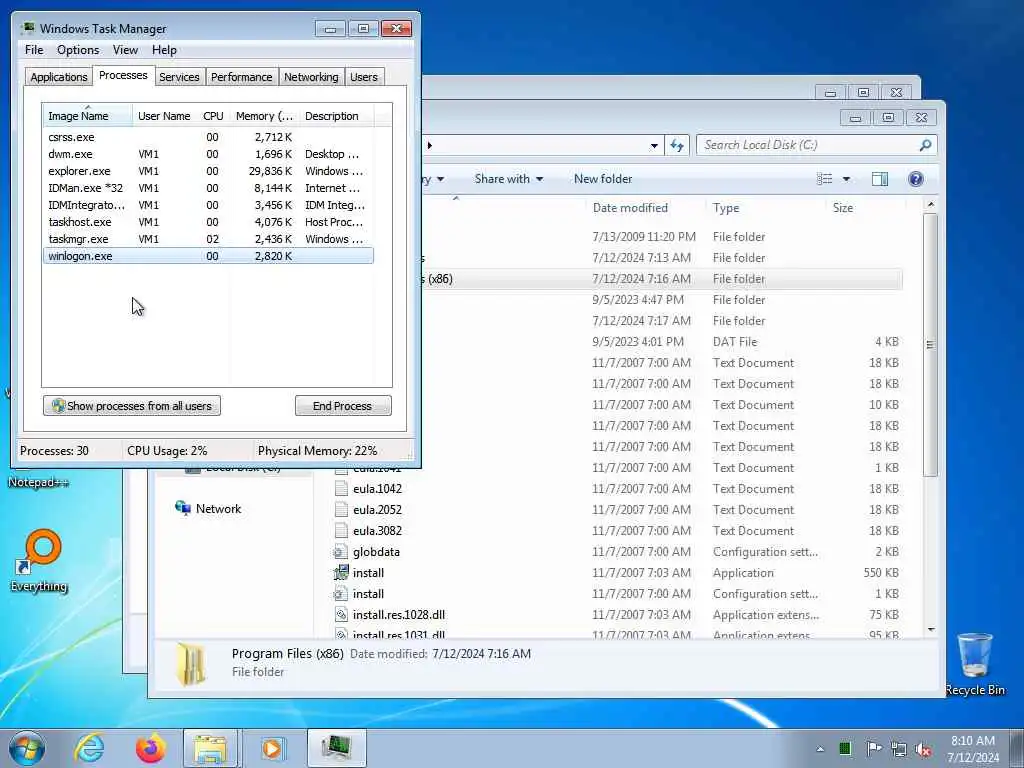Select the eula.2052 text document
This screenshot has width=1024, height=768.
[377, 510]
